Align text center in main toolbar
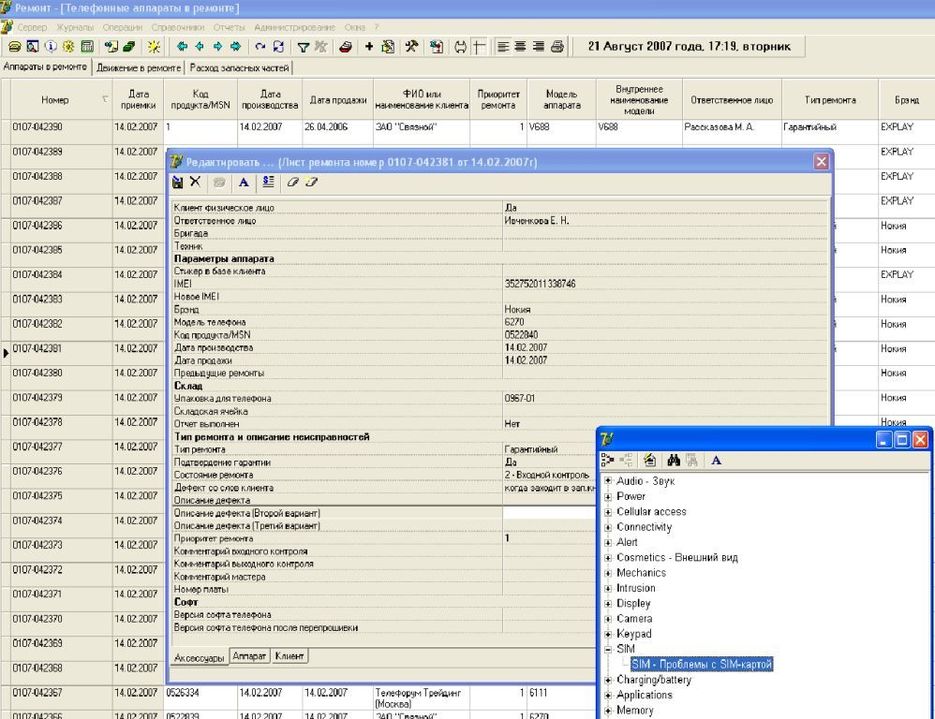935x719 pixels. coord(521,47)
